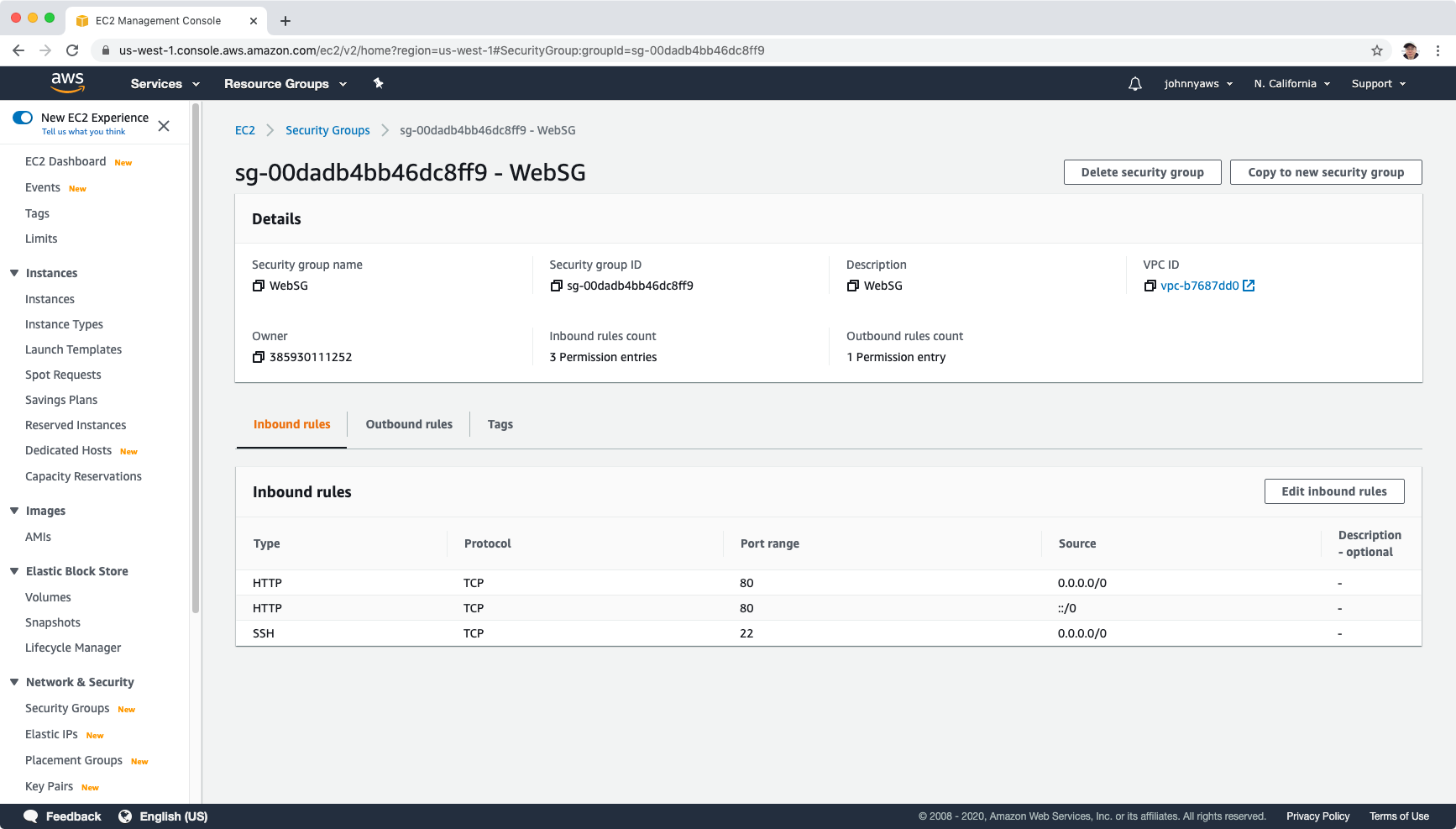This screenshot has width=1456, height=829.
Task: Switch to the Outbound rules tab
Action: (409, 424)
